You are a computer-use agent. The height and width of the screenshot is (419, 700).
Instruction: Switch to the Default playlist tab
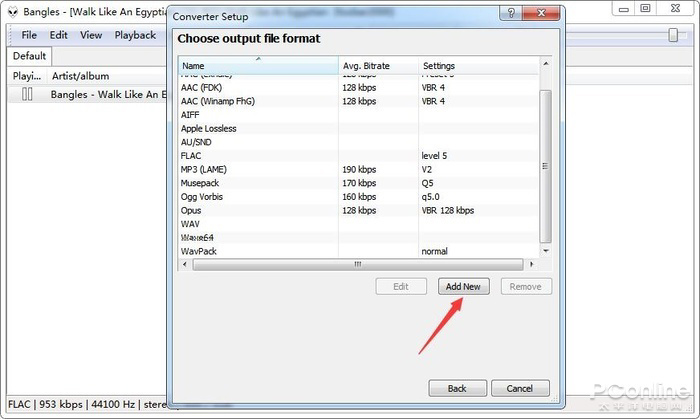point(29,56)
